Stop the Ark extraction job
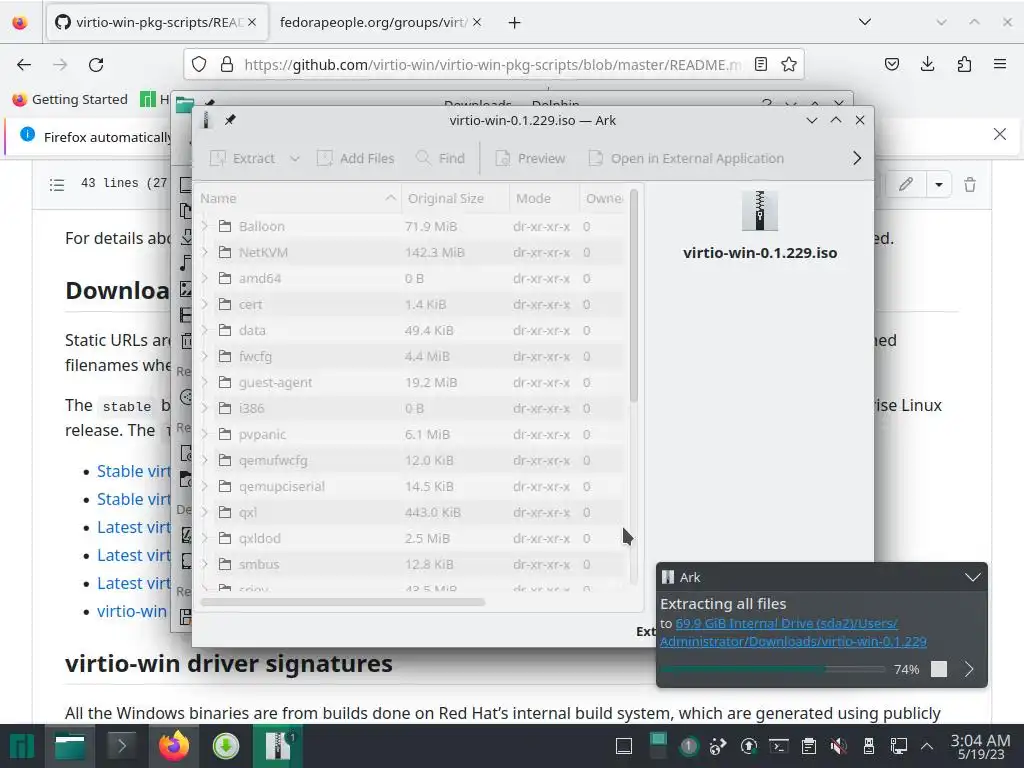This screenshot has height=768, width=1024. tap(938, 669)
